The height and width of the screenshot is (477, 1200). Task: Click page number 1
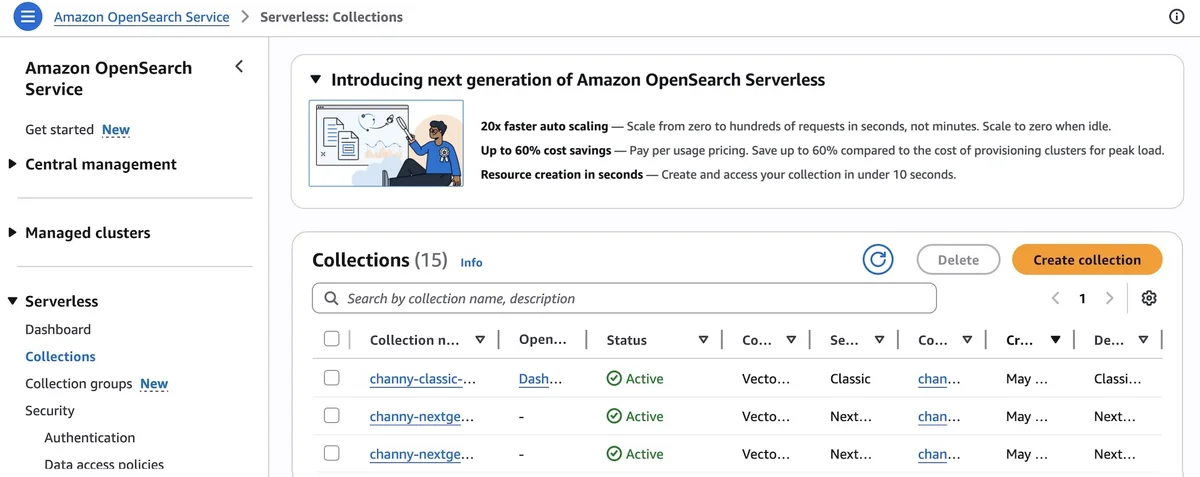tap(1082, 298)
